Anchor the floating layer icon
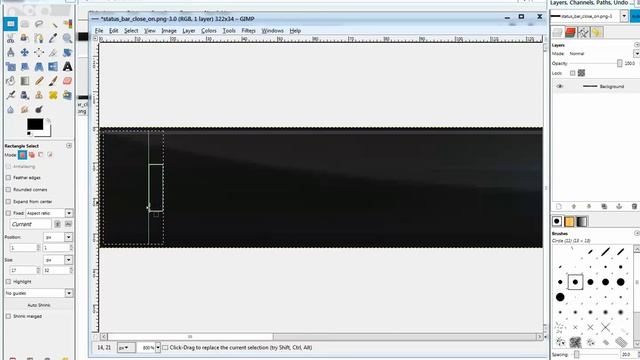Viewport: 640px width, 360px height. (619, 207)
